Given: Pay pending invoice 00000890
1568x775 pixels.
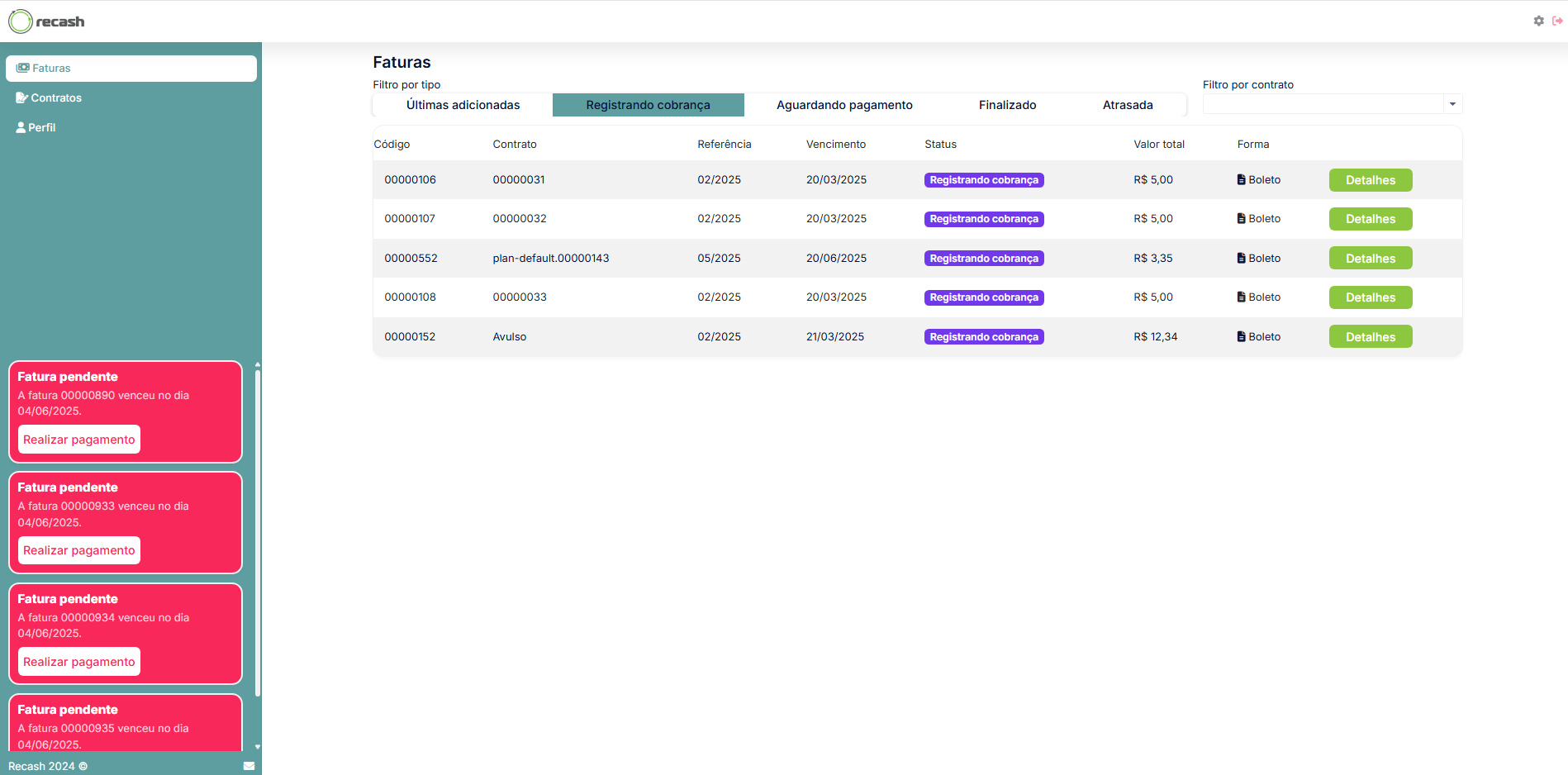Looking at the screenshot, I should [x=79, y=440].
